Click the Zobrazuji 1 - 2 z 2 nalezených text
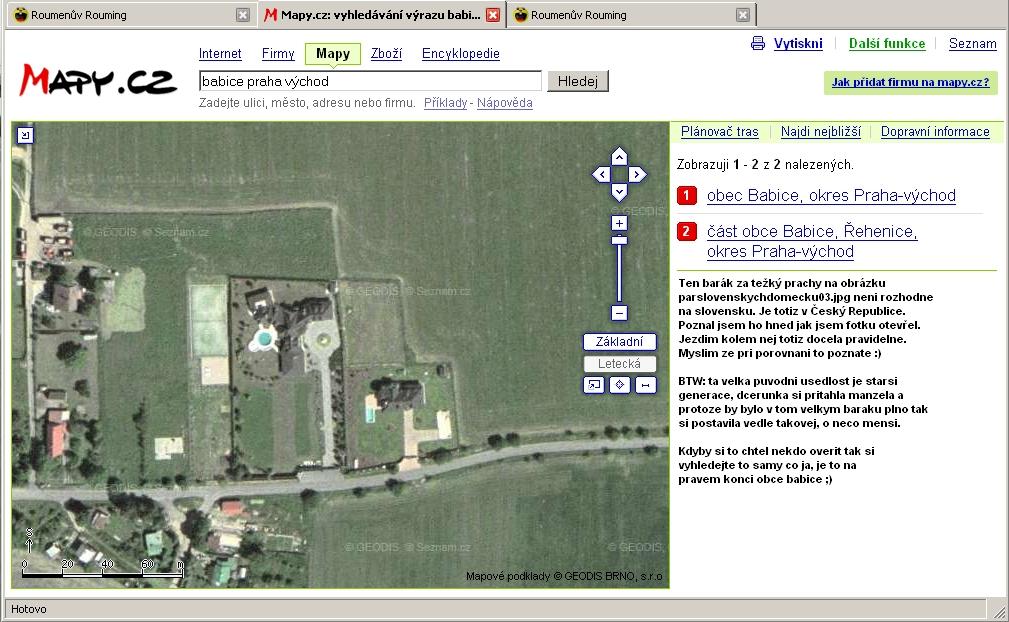This screenshot has width=1009, height=622. click(765, 165)
